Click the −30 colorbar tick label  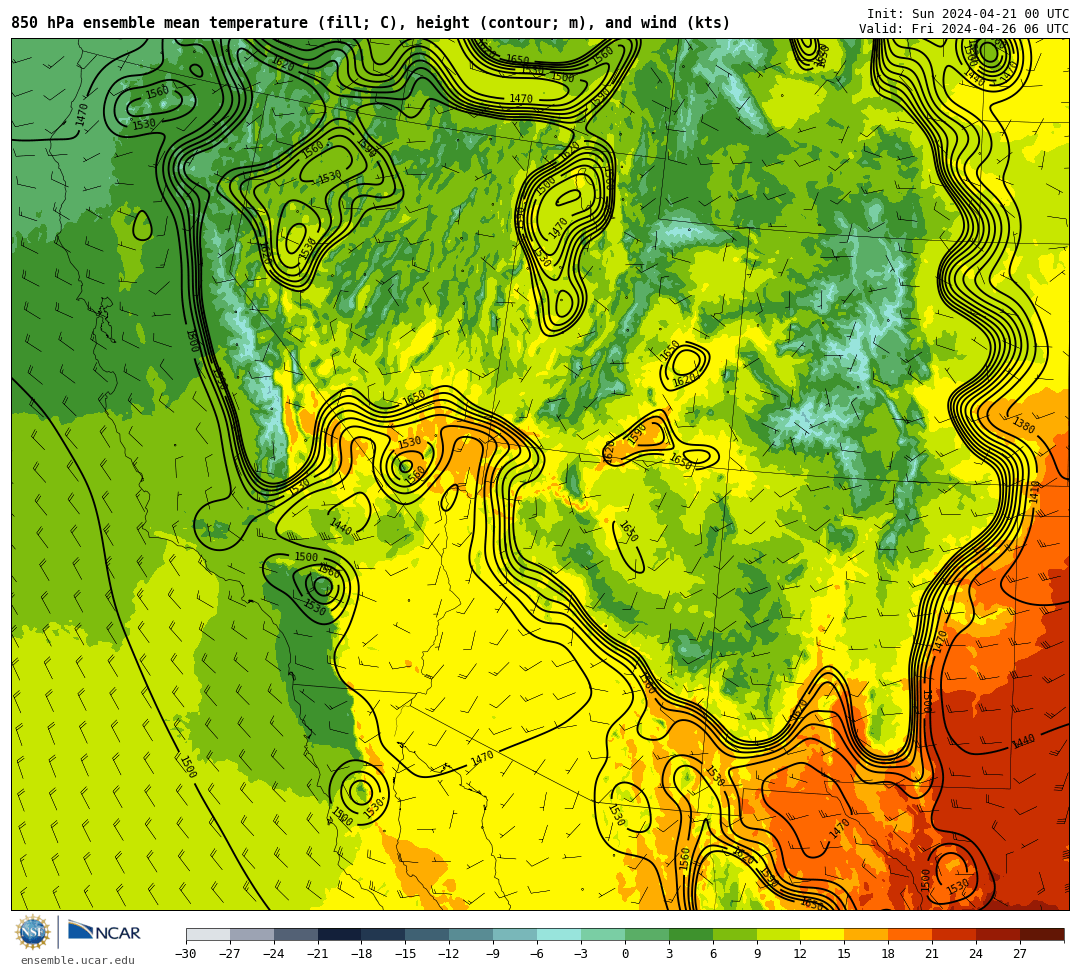coord(186,954)
